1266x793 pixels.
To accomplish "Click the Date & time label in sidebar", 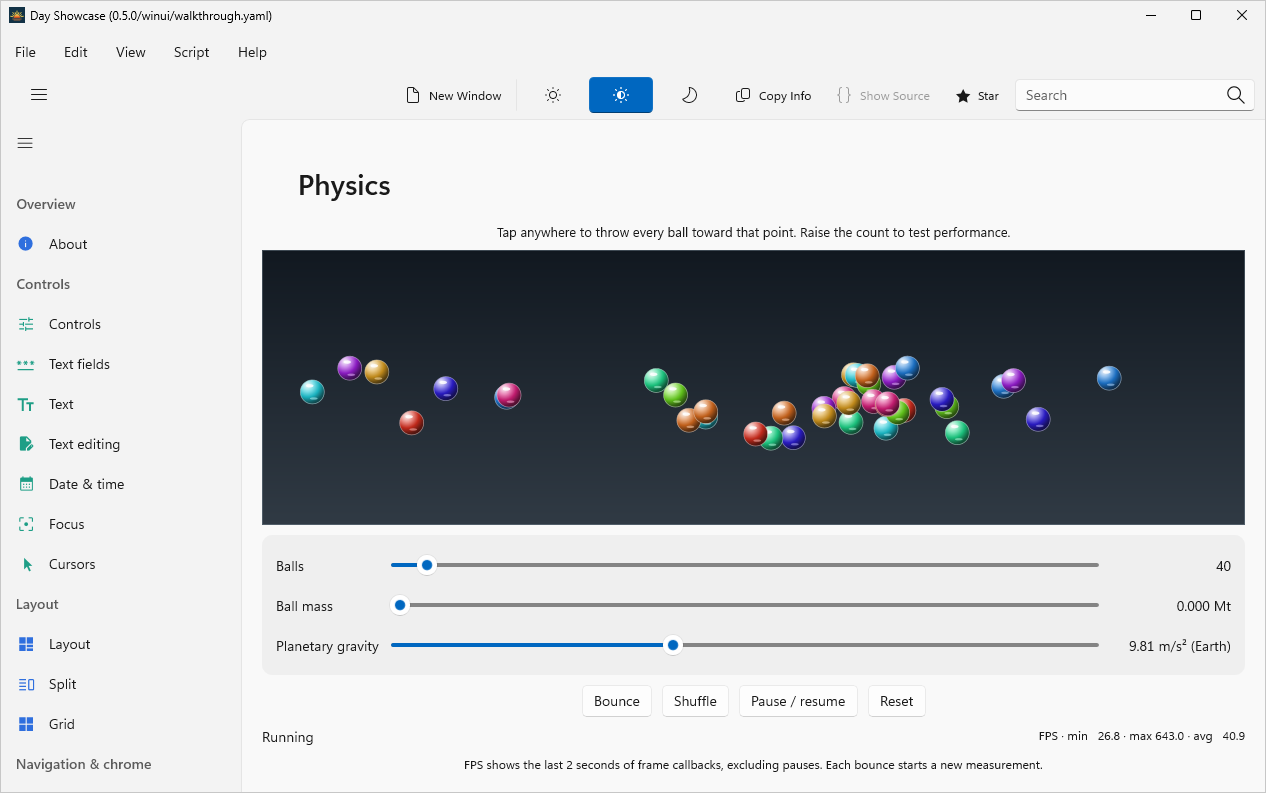I will coord(87,484).
